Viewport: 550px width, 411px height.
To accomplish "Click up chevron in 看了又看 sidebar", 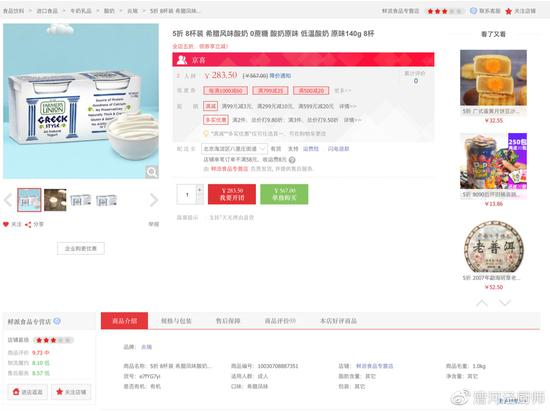I will click(482, 303).
